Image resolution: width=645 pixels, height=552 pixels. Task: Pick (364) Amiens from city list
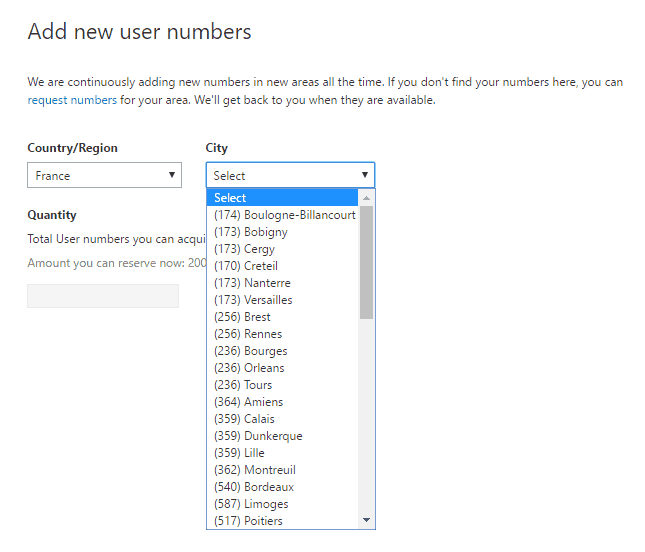point(248,402)
